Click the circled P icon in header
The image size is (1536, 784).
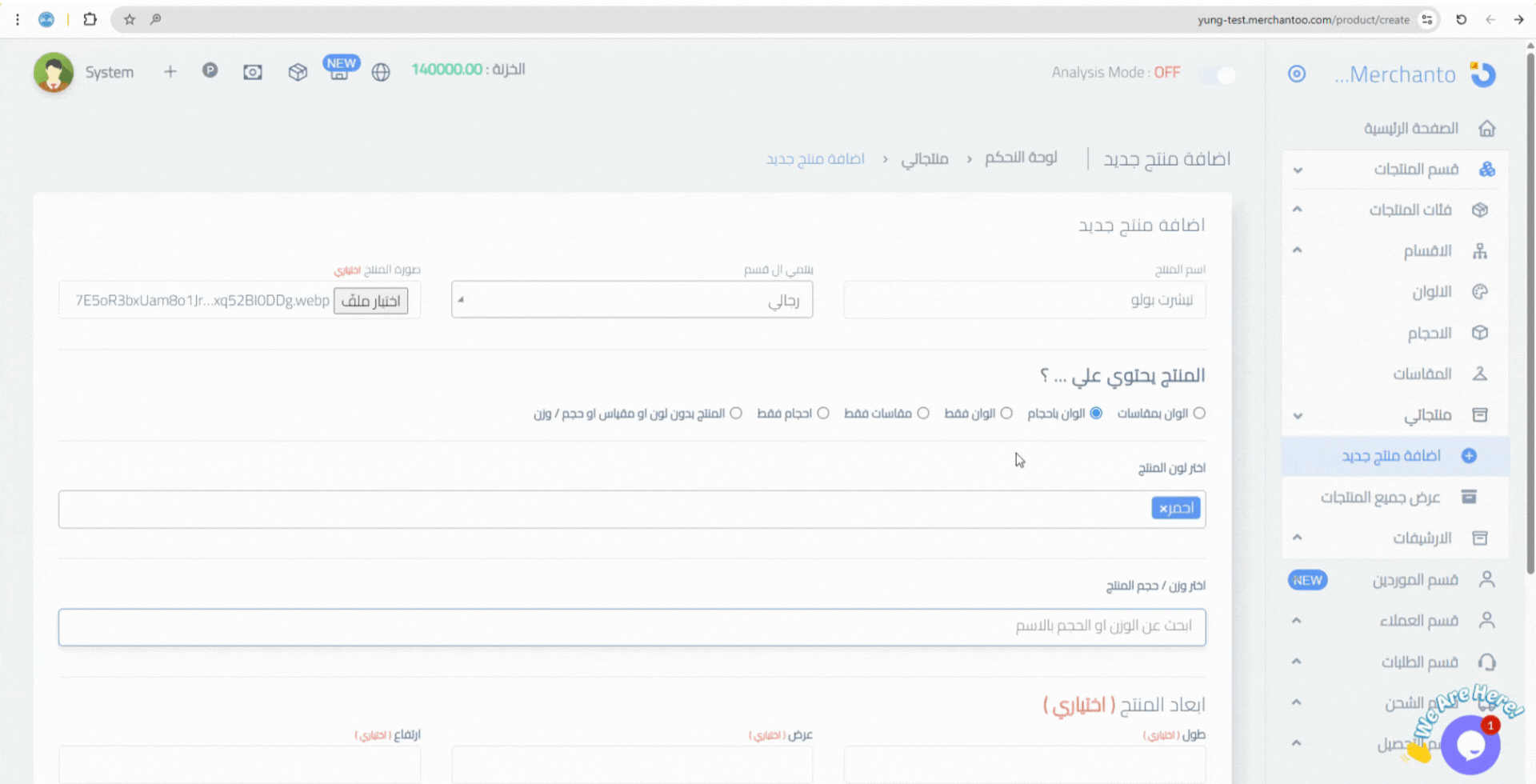coord(210,70)
